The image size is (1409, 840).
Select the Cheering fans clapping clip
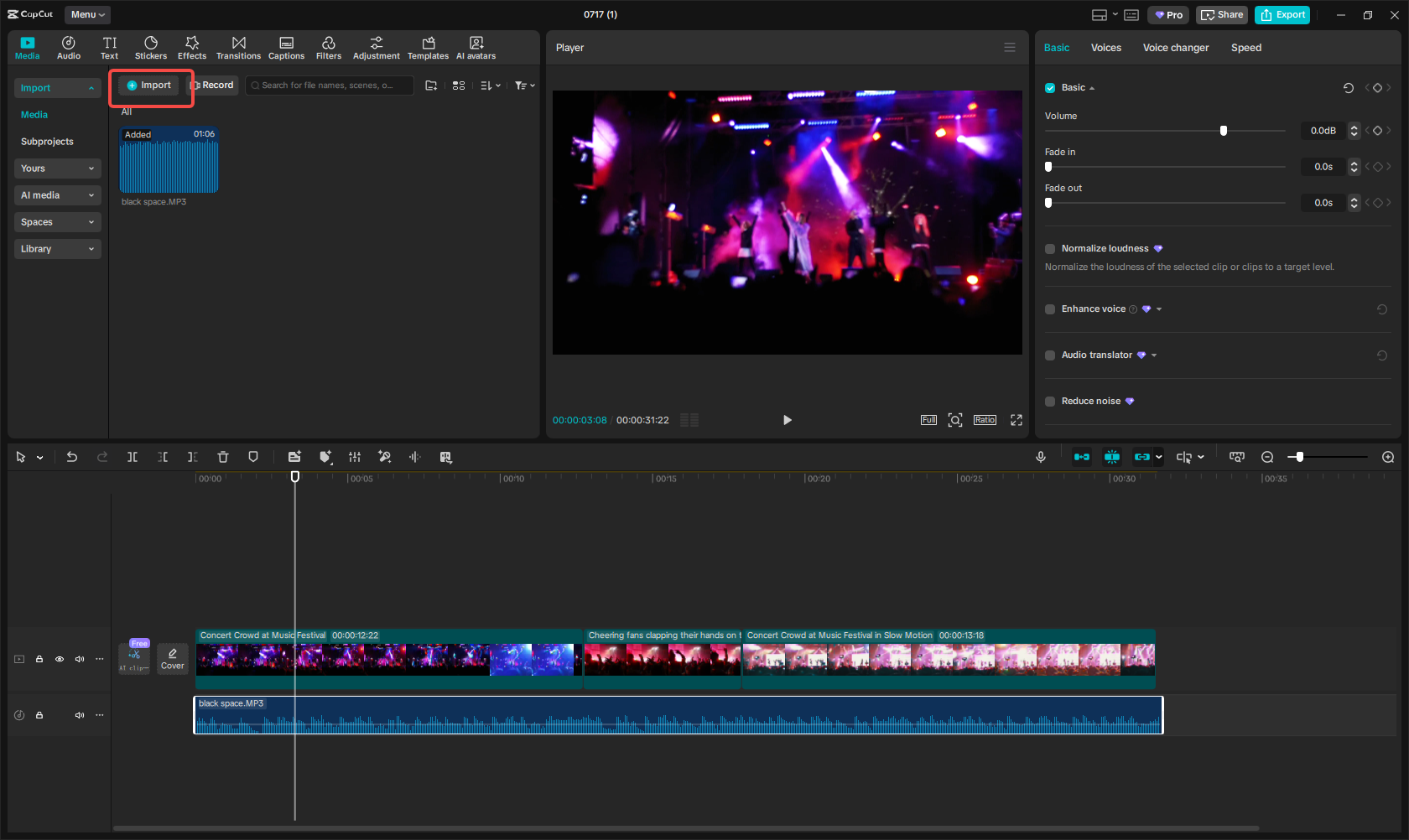pos(663,659)
